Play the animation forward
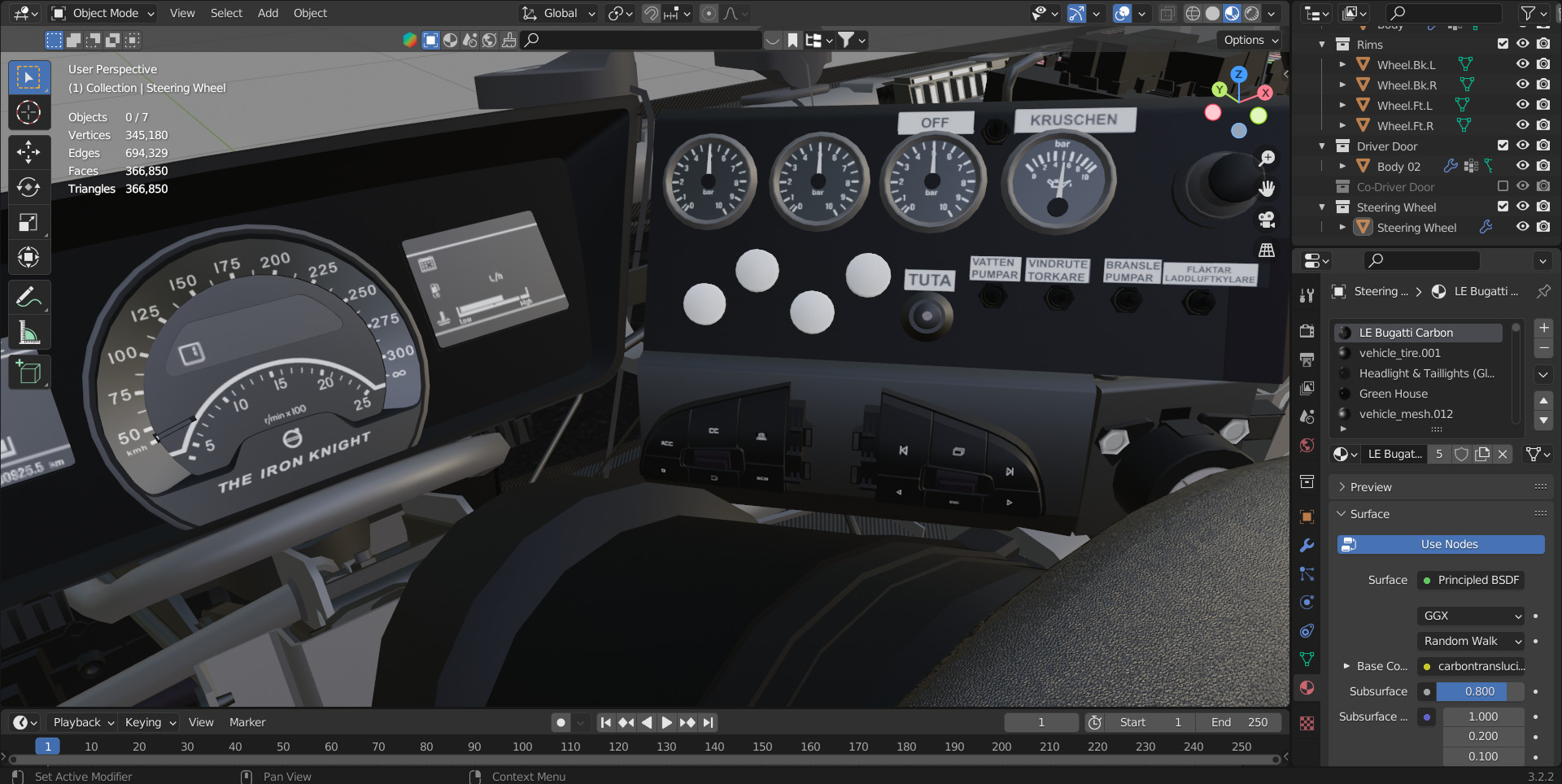 point(667,722)
